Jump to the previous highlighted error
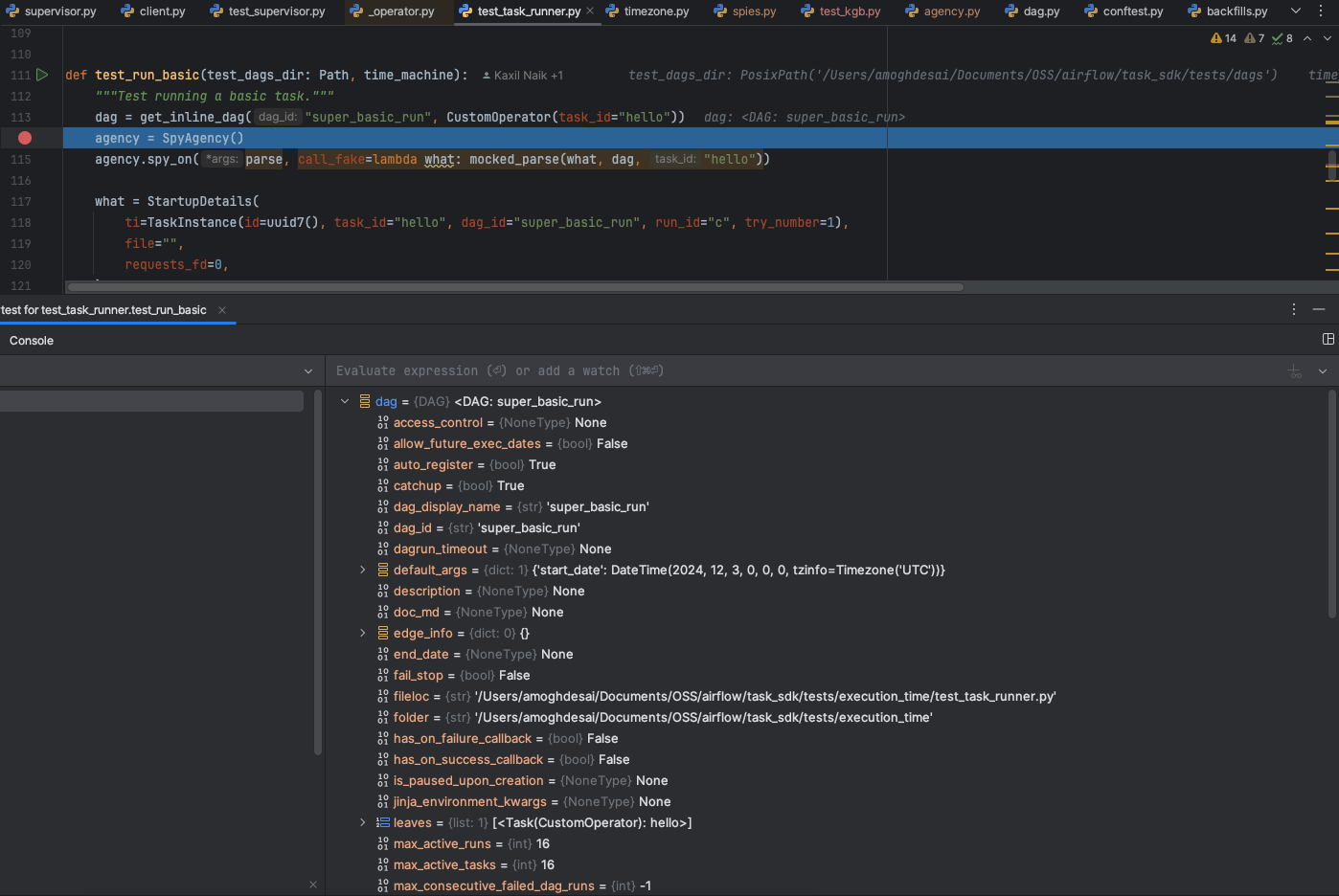Image resolution: width=1339 pixels, height=896 pixels. pos(1307,38)
